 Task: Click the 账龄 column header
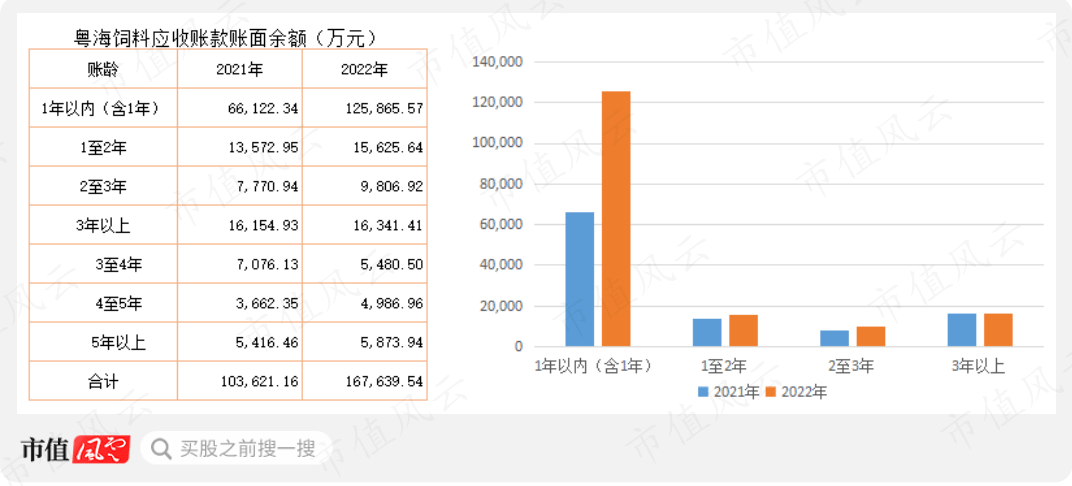pos(102,70)
